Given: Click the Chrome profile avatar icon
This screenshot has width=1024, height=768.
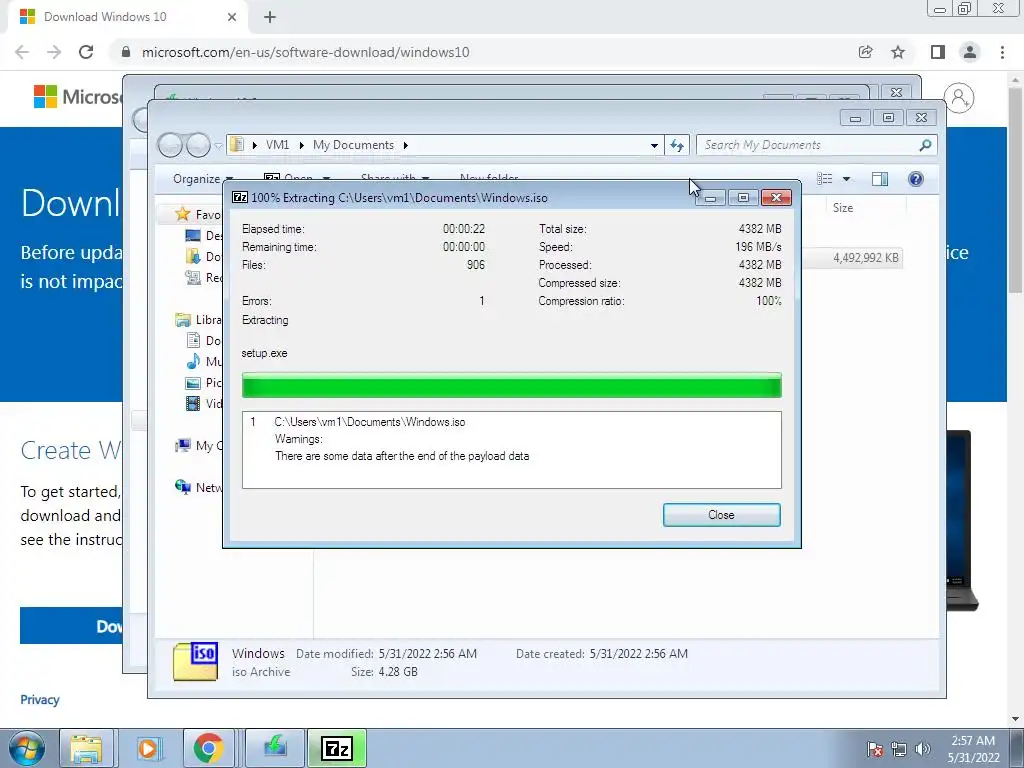Looking at the screenshot, I should click(x=970, y=52).
